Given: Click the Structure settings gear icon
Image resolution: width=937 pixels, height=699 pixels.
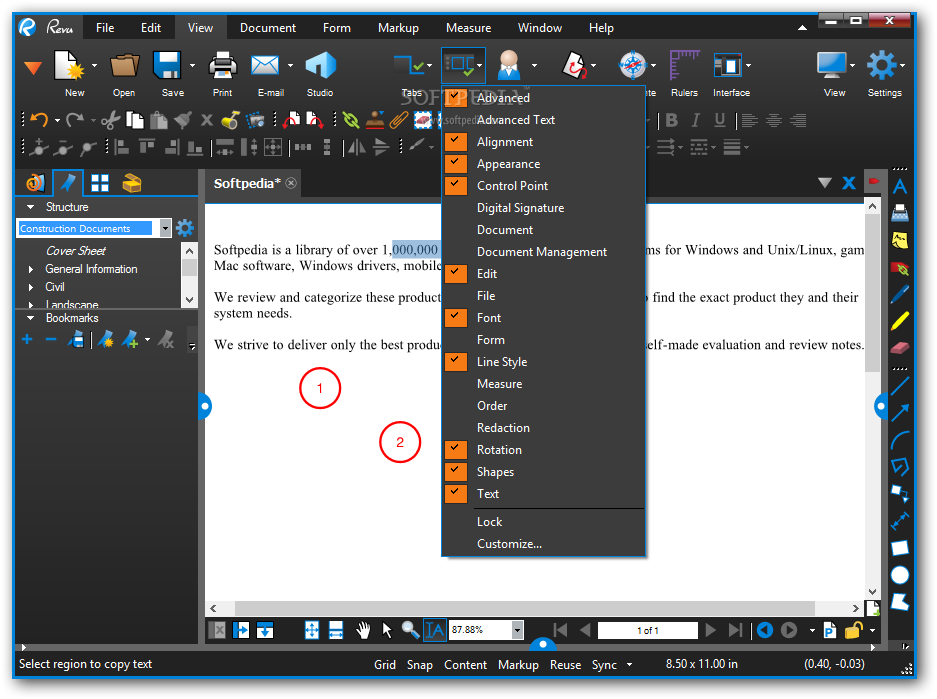Looking at the screenshot, I should [185, 228].
